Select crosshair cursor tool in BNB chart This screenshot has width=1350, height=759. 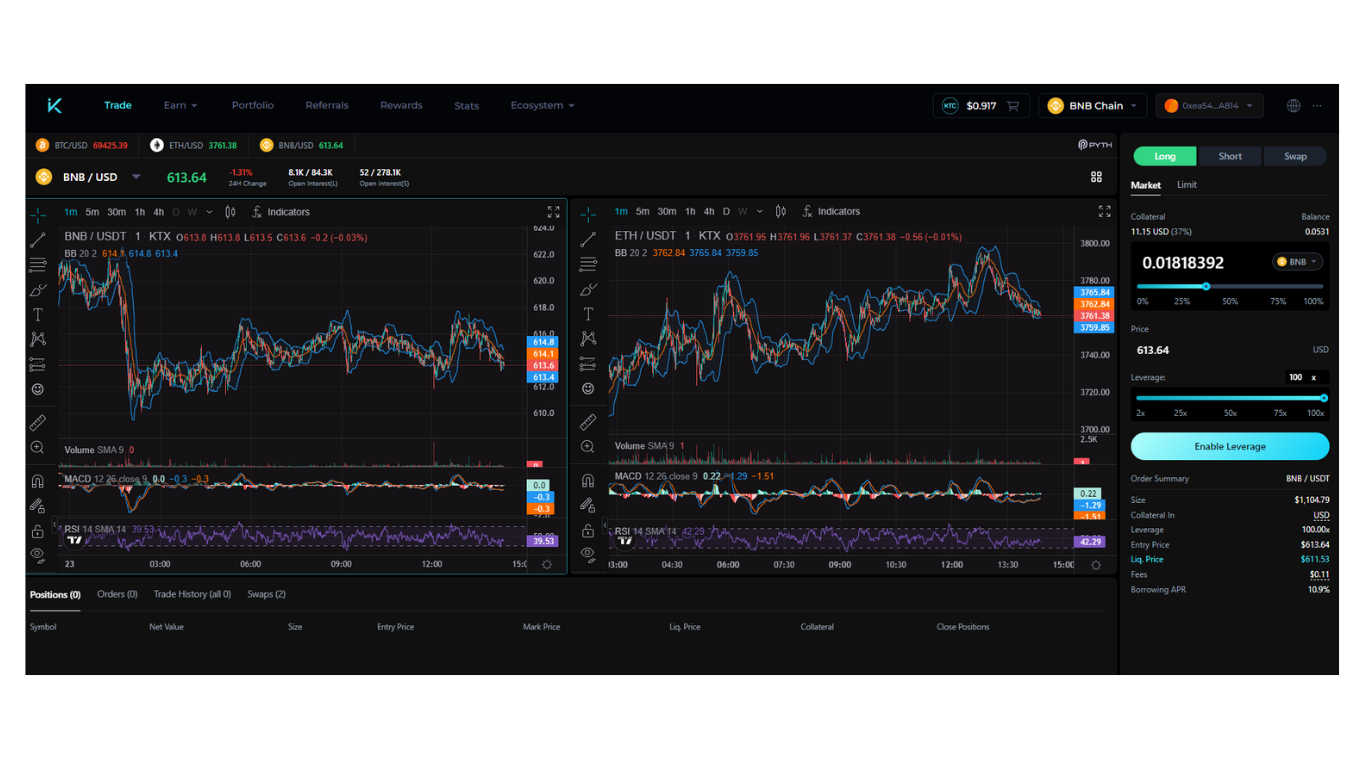tap(37, 215)
